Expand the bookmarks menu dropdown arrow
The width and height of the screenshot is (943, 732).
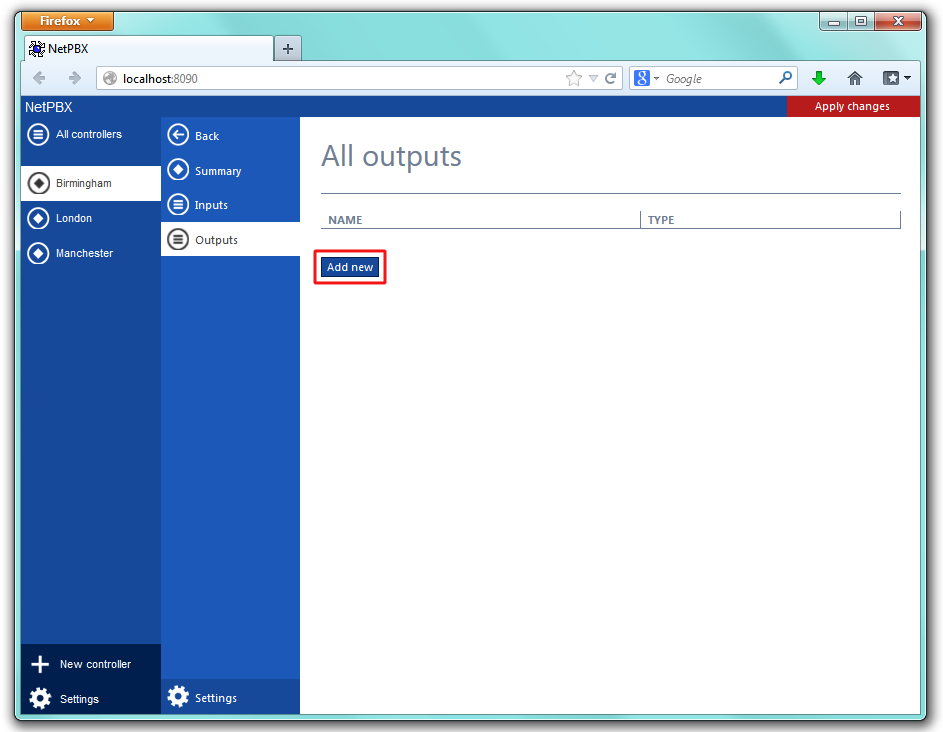(x=906, y=78)
